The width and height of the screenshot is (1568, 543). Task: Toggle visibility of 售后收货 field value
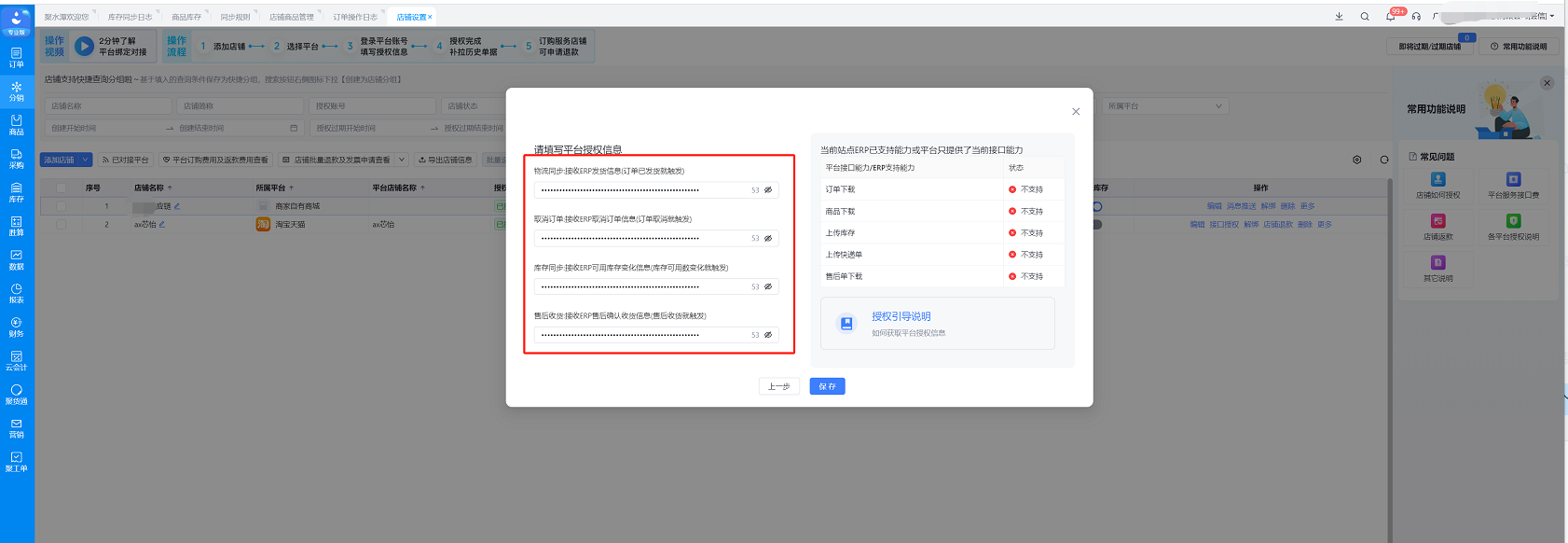tap(768, 335)
